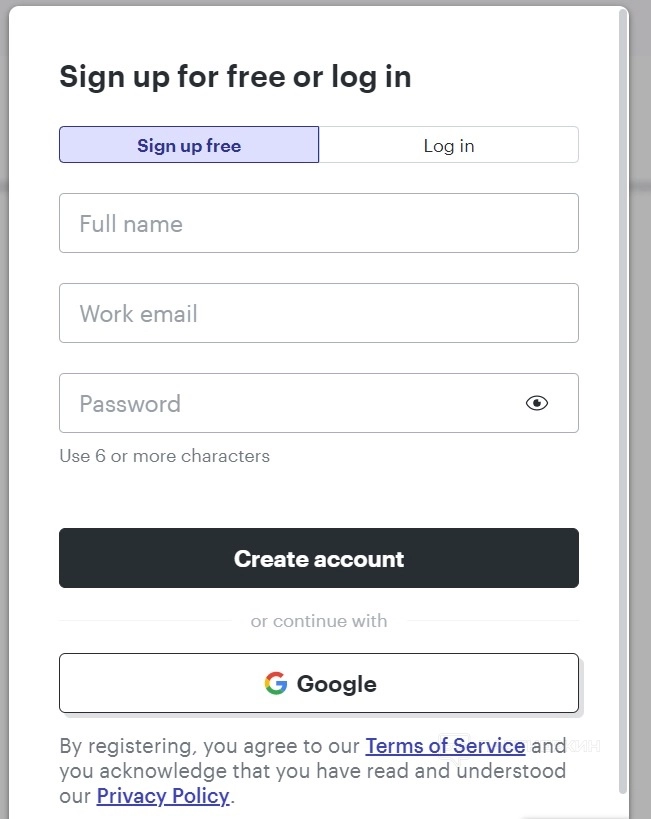
Task: Focus the Full name input field
Action: 318,223
